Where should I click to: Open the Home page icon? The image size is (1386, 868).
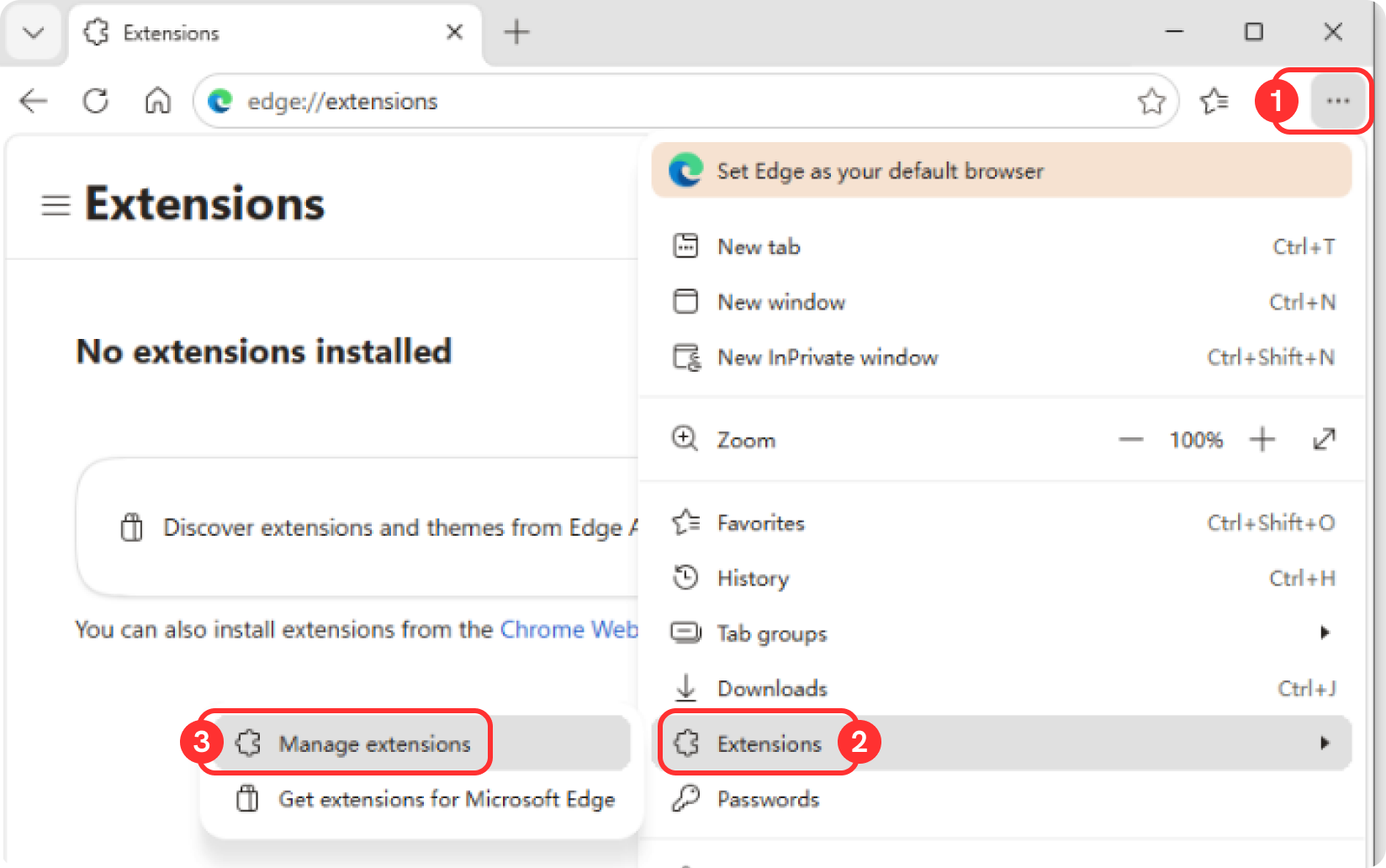coord(158,101)
